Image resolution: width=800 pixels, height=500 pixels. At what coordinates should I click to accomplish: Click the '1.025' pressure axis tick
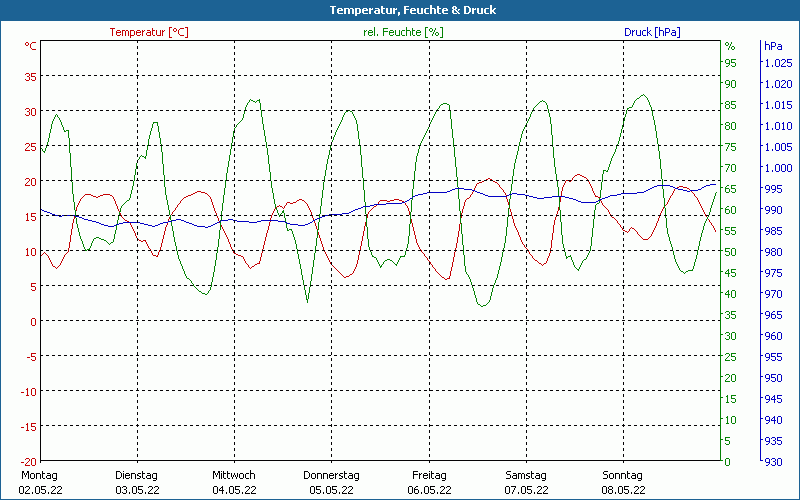[x=778, y=63]
